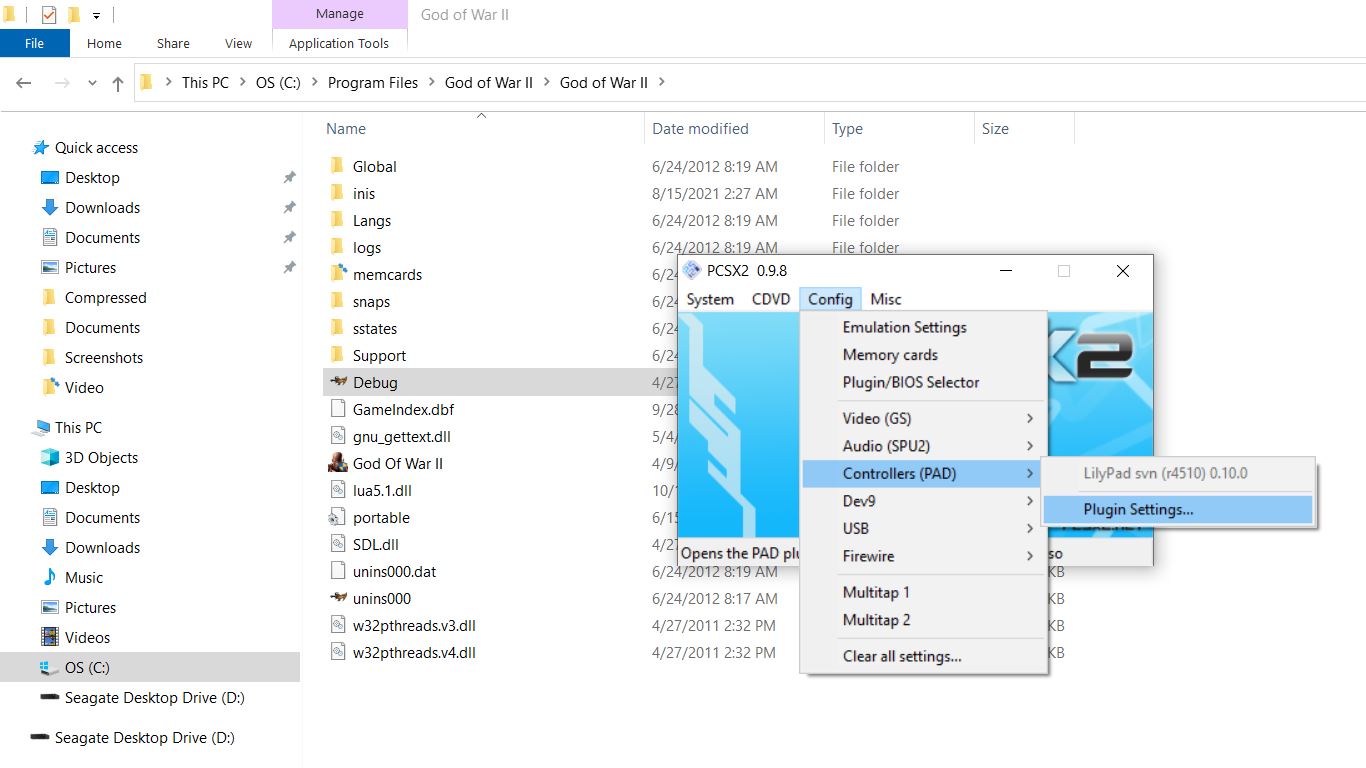Open the recent locations dropdown chevron
The height and width of the screenshot is (768, 1366).
pos(92,84)
